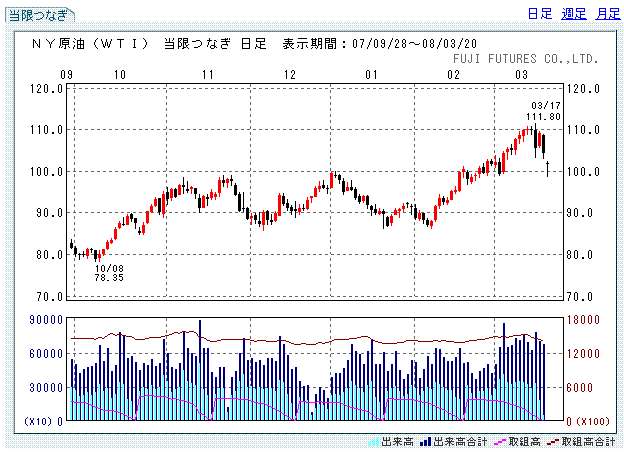The height and width of the screenshot is (453, 624).
Task: Click the 10/08 low label 78.35
Action: point(110,277)
